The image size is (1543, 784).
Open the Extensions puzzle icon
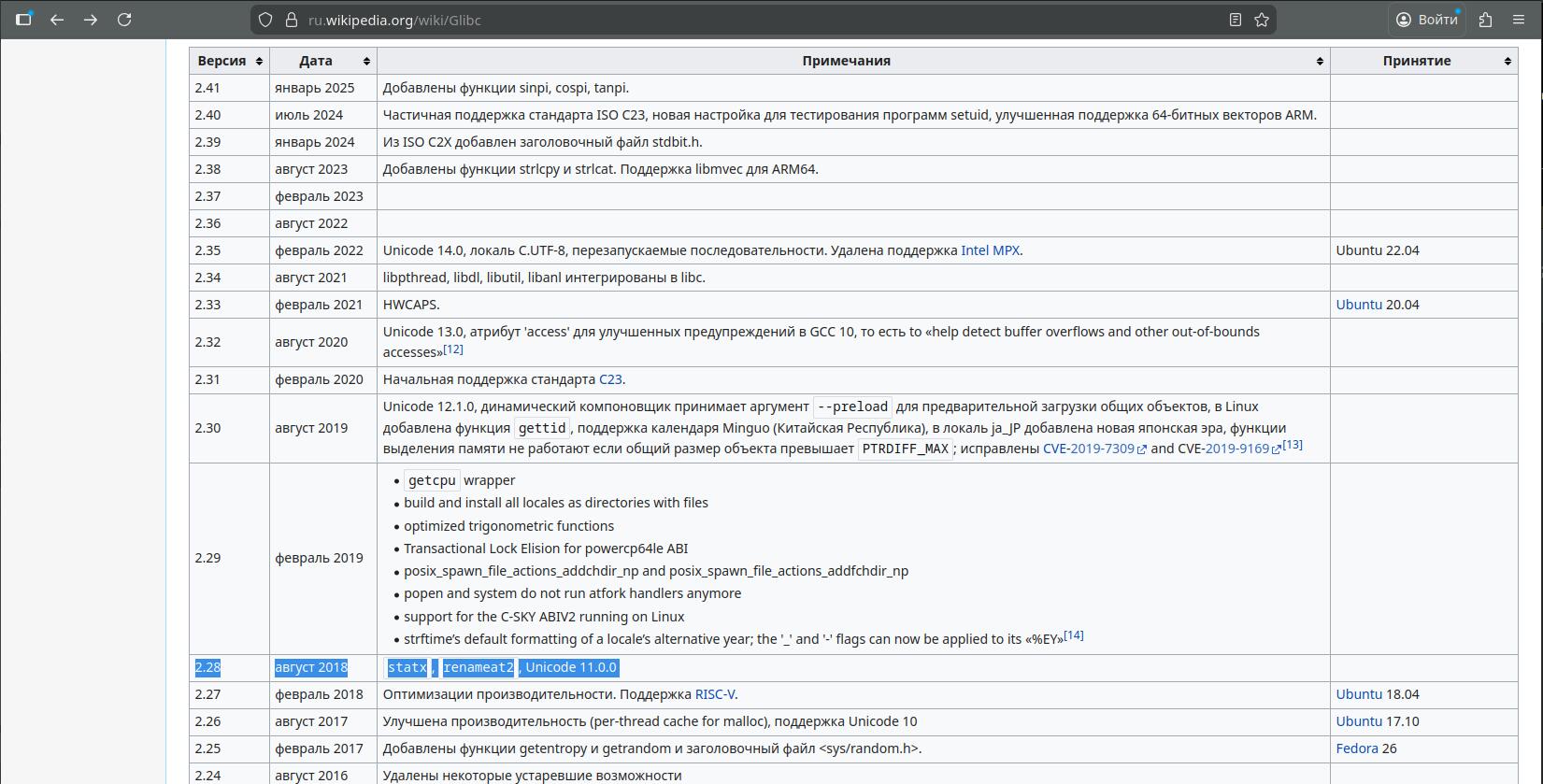coord(1485,20)
